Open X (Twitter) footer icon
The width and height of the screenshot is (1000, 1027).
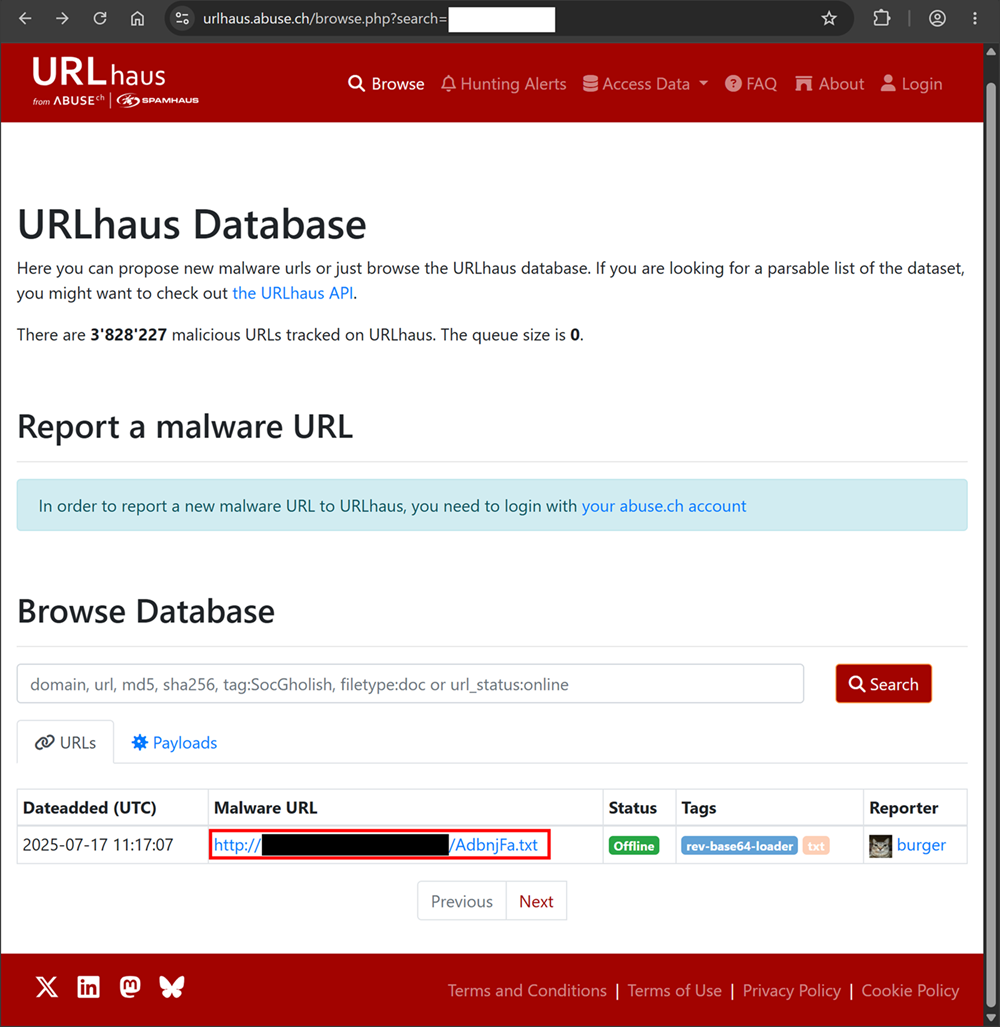point(46,986)
